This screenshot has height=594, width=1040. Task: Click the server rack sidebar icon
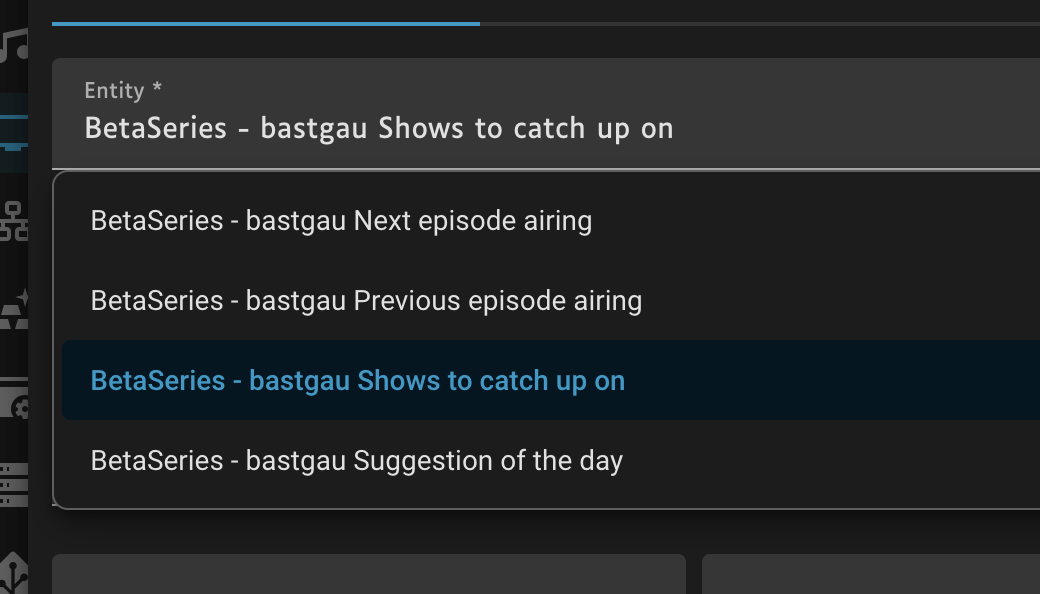tap(13, 485)
